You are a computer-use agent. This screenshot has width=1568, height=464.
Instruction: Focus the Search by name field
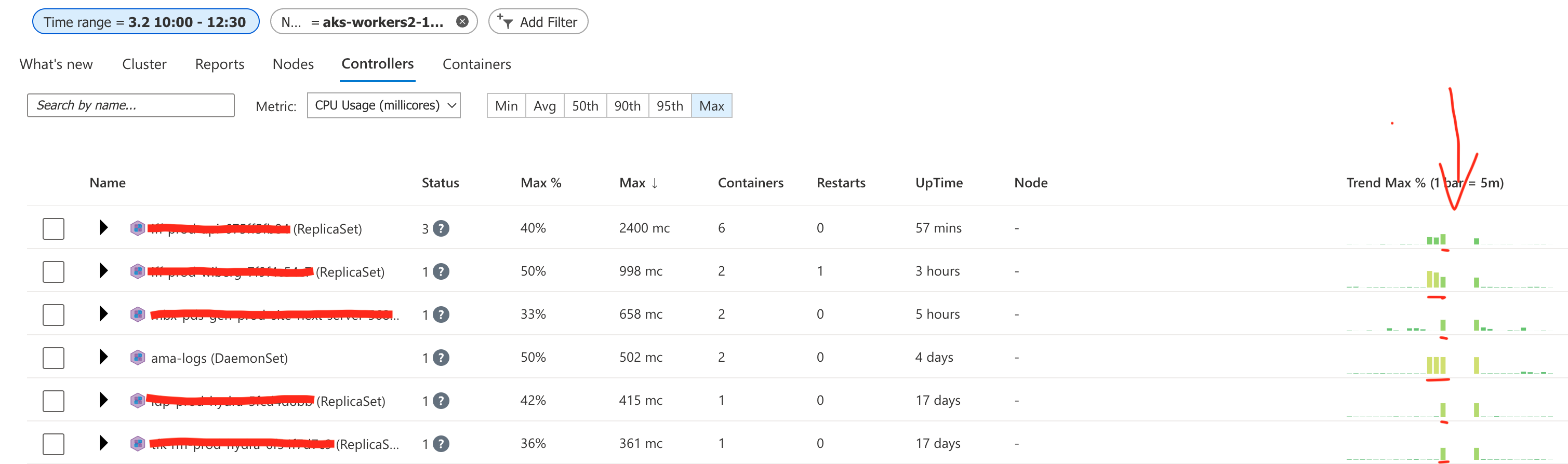[x=131, y=105]
